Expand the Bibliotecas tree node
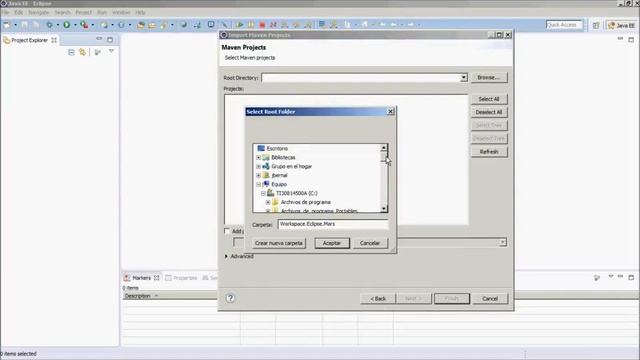The height and width of the screenshot is (360, 640). [258, 157]
